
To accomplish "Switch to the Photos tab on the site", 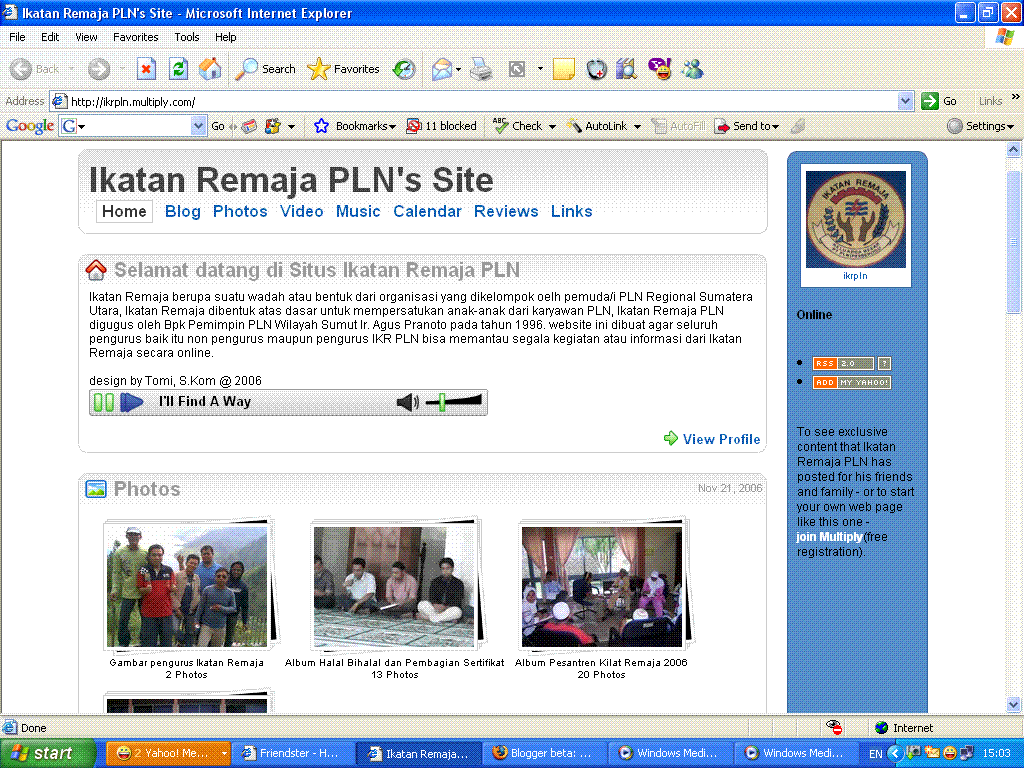I will 240,212.
